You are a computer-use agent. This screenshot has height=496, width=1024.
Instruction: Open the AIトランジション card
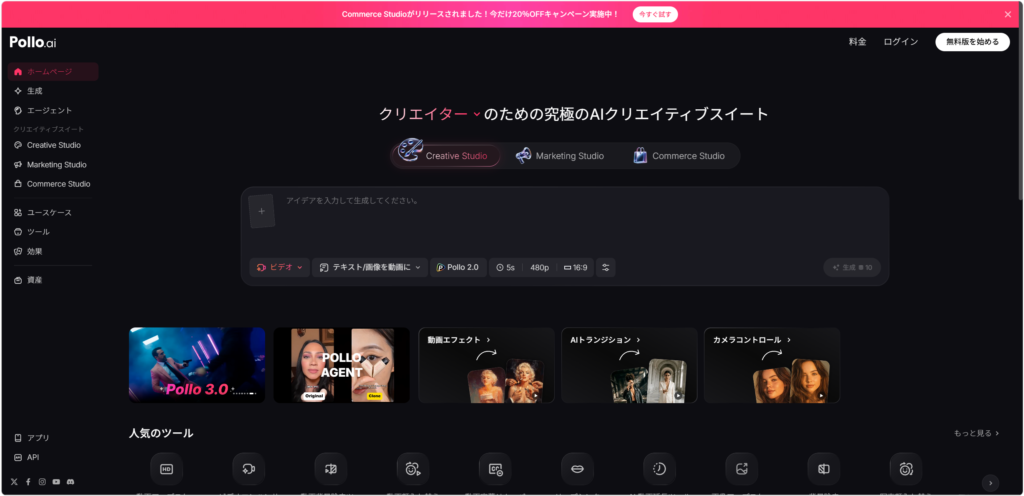tap(630, 365)
